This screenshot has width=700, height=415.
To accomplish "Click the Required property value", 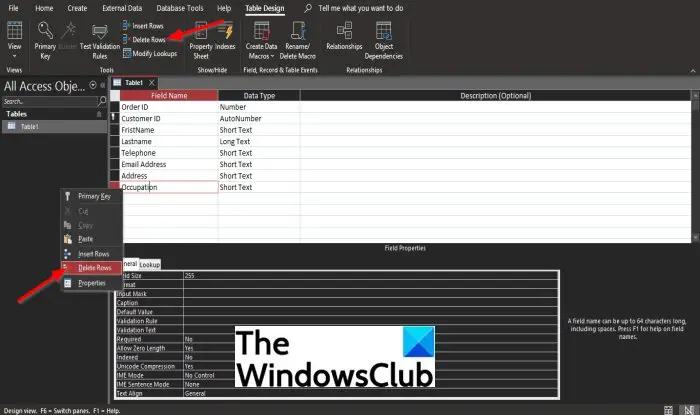I will pos(371,339).
